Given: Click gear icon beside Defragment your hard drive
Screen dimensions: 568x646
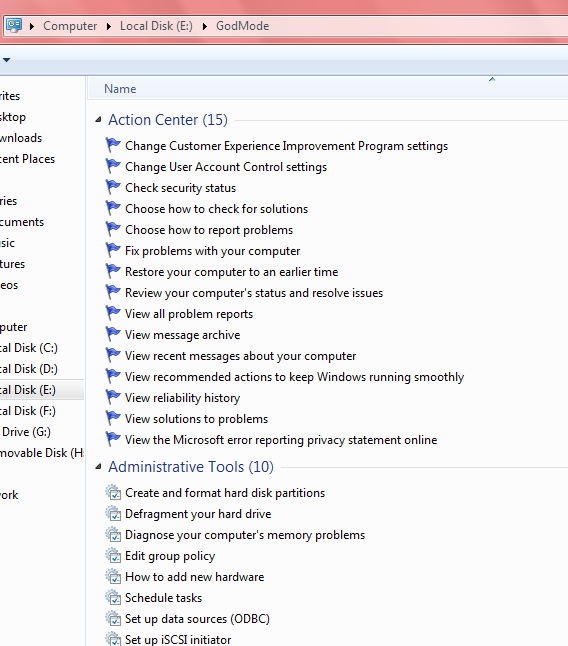Looking at the screenshot, I should 113,513.
